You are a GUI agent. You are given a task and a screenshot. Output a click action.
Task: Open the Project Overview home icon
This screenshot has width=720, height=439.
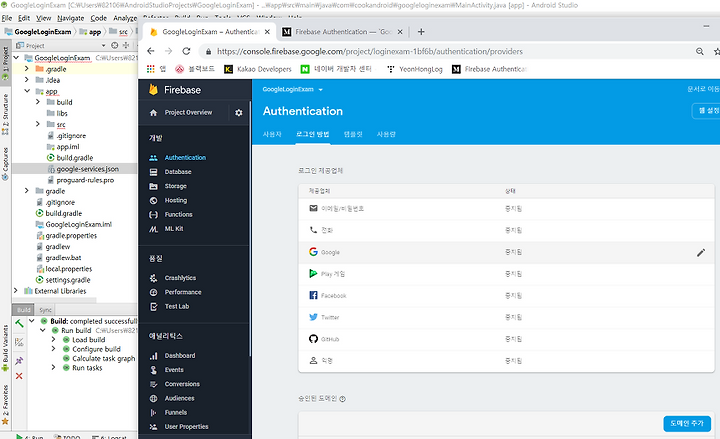point(153,113)
